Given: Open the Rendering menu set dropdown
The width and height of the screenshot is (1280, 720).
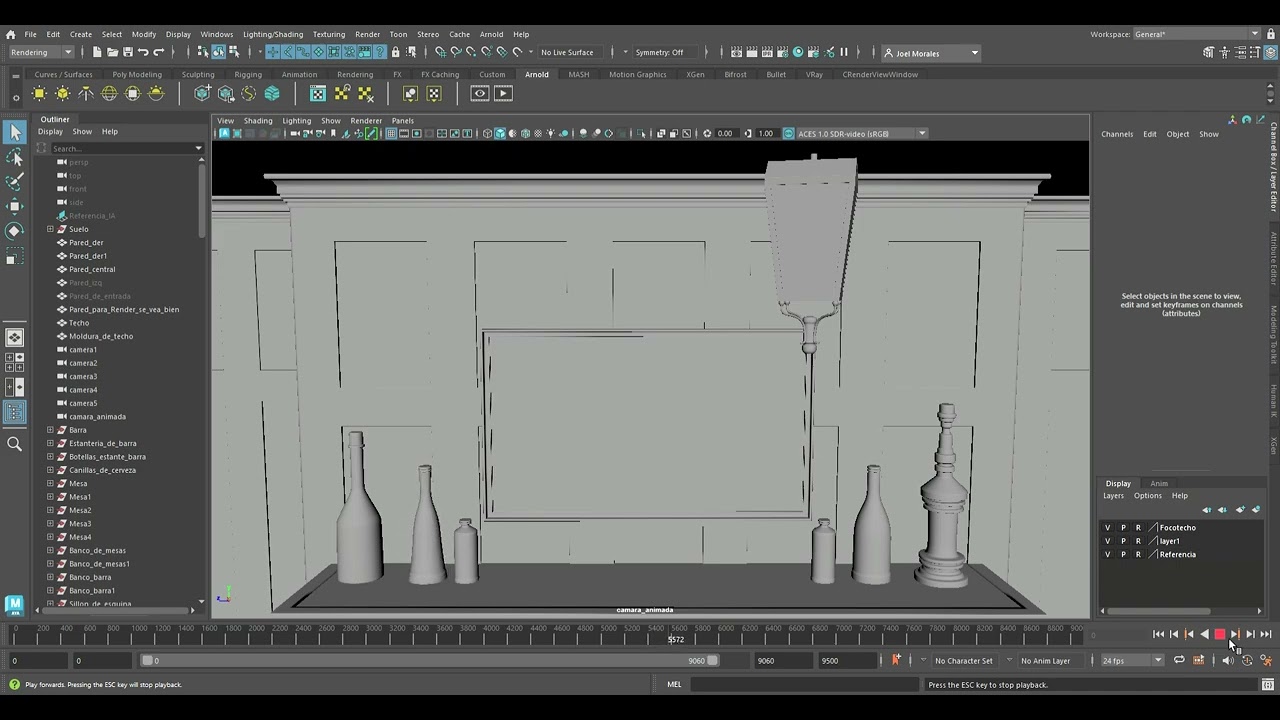Looking at the screenshot, I should [41, 52].
